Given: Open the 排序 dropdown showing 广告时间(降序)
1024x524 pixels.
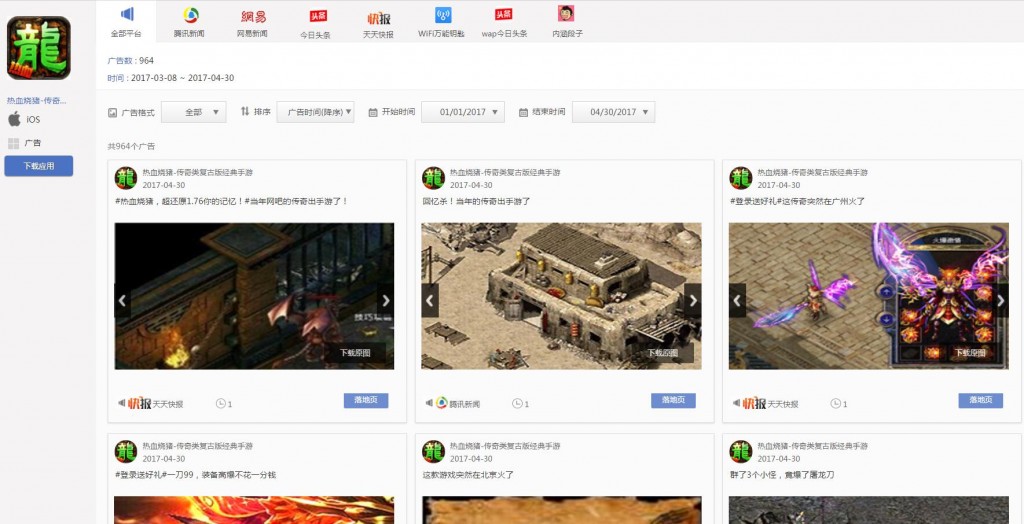Looking at the screenshot, I should [x=315, y=112].
